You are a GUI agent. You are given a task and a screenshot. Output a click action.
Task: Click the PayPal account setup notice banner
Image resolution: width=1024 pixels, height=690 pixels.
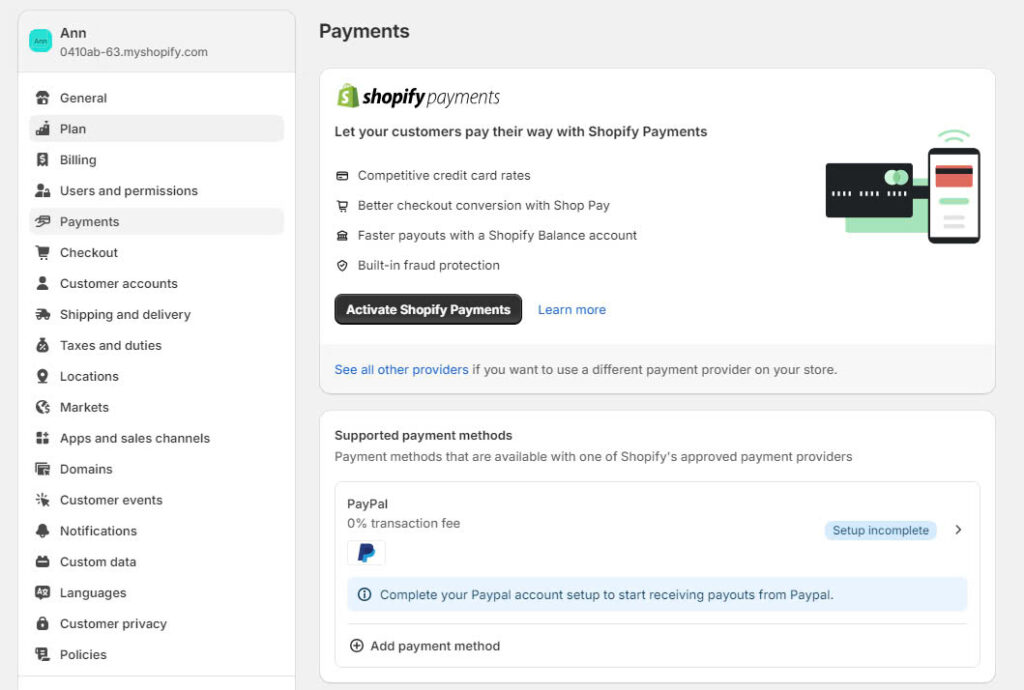[x=657, y=595]
